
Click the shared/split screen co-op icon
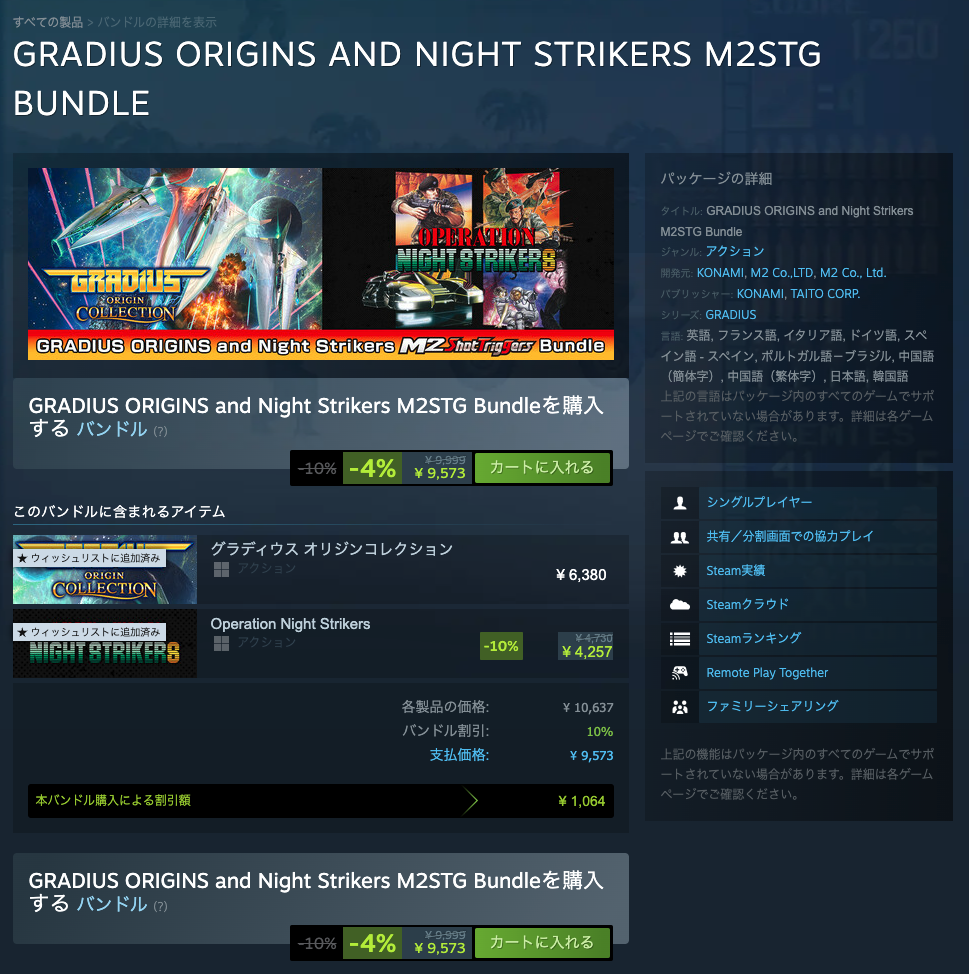point(680,537)
